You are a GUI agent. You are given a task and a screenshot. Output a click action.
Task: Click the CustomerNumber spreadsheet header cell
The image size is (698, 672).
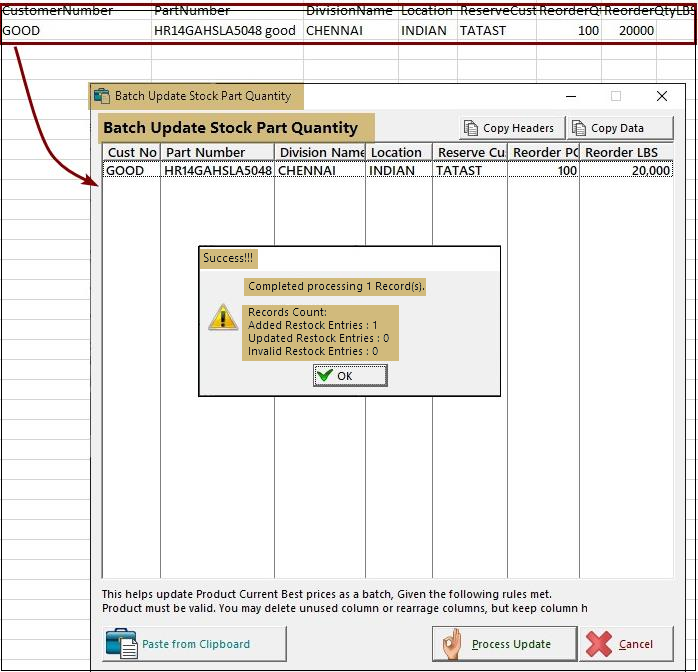click(77, 11)
